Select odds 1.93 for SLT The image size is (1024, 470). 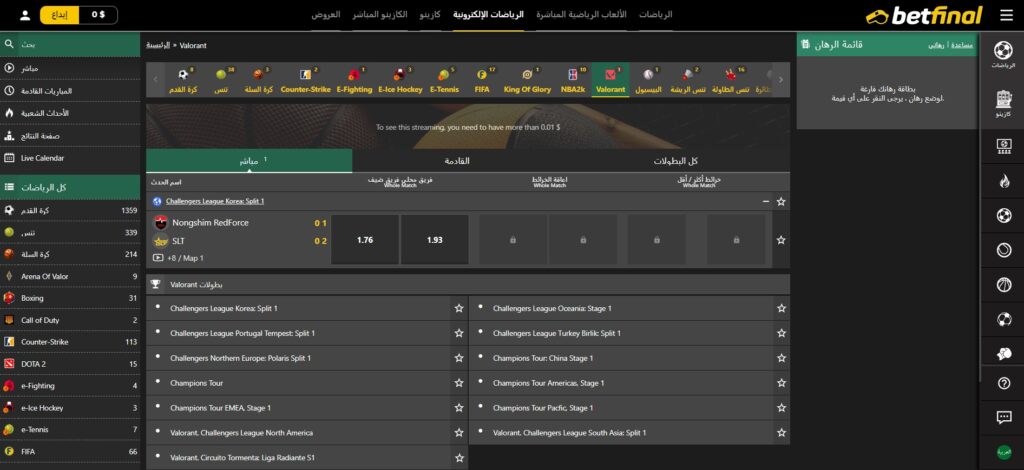click(x=434, y=240)
